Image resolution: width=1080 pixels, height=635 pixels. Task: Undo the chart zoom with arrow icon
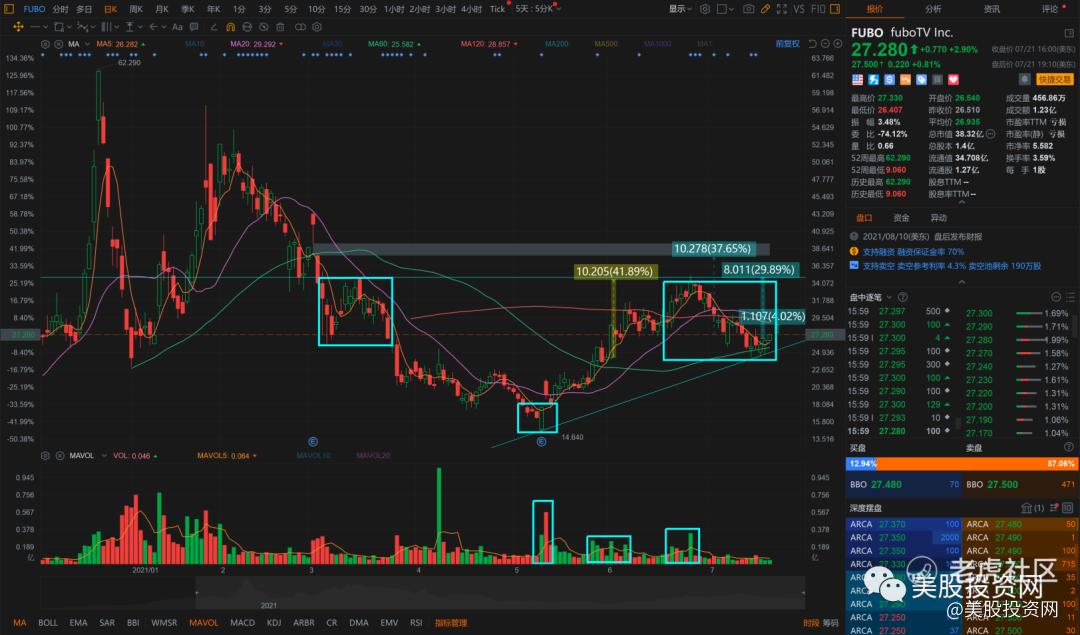[x=812, y=43]
